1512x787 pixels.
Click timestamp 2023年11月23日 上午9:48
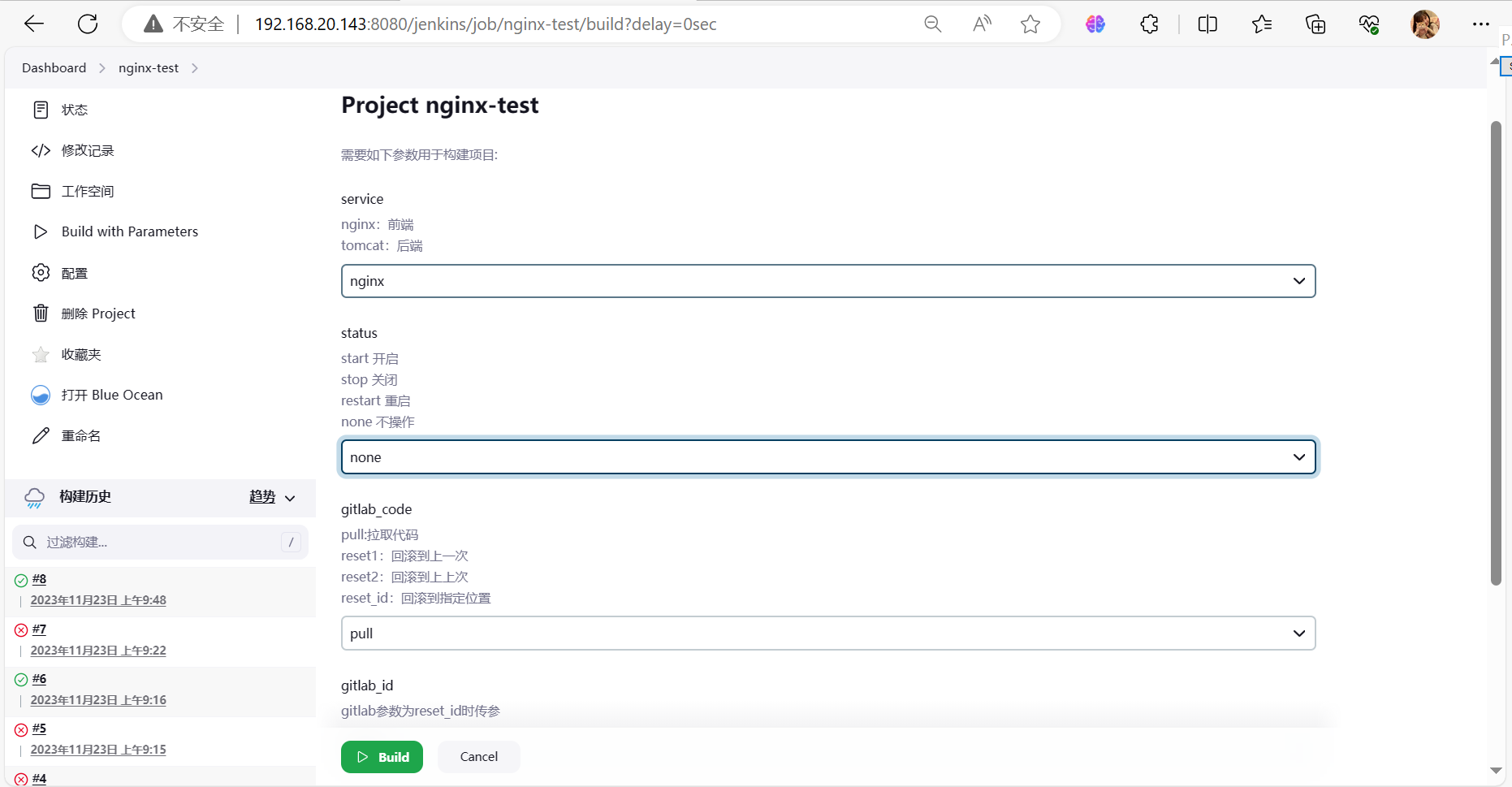[x=98, y=600]
